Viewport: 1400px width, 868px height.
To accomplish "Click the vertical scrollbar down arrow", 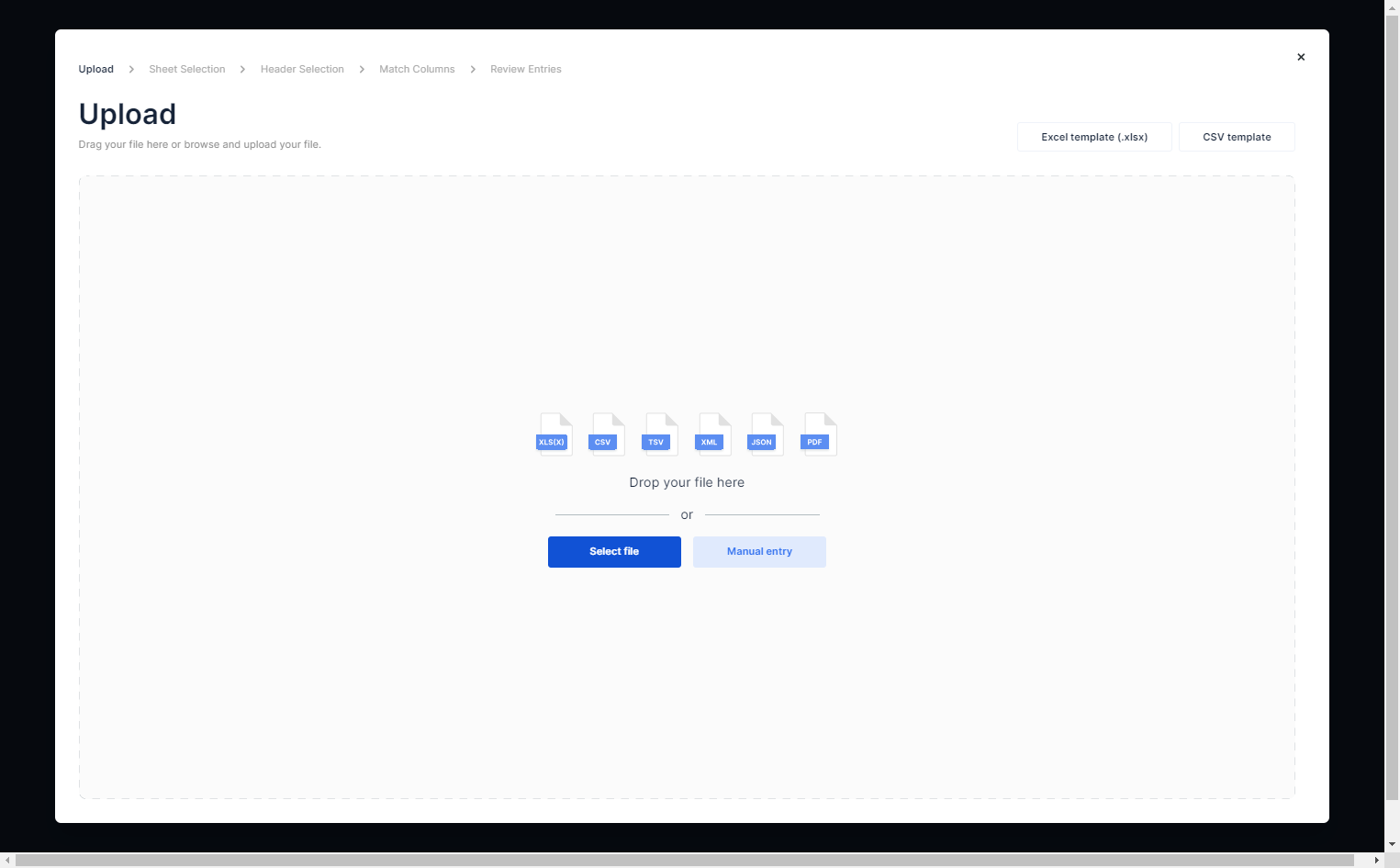I will point(1392,844).
